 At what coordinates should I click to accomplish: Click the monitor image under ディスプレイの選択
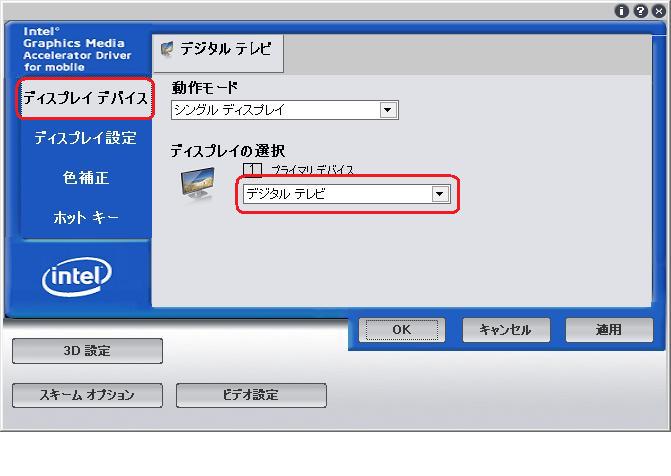pyautogui.click(x=197, y=184)
